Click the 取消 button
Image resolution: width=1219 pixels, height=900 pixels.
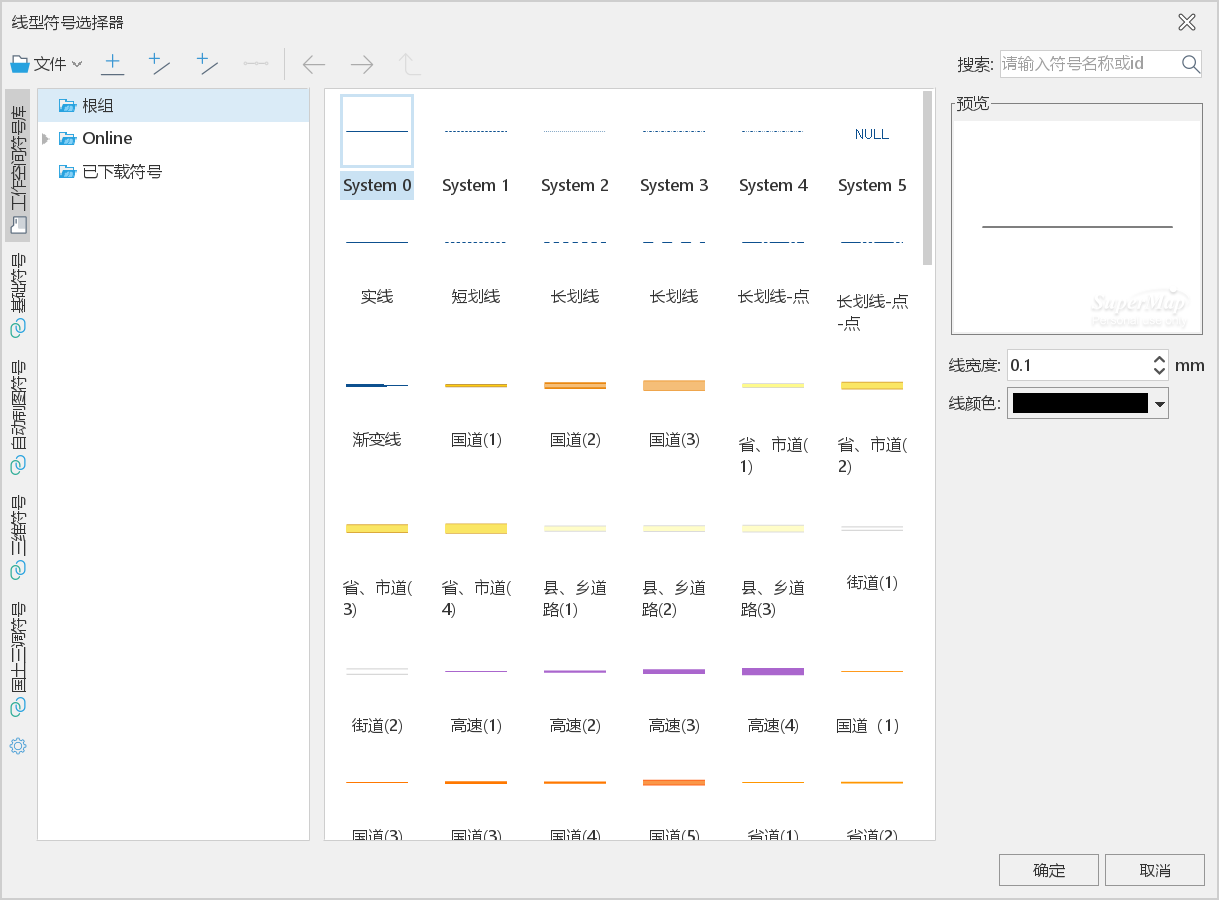tap(1154, 870)
